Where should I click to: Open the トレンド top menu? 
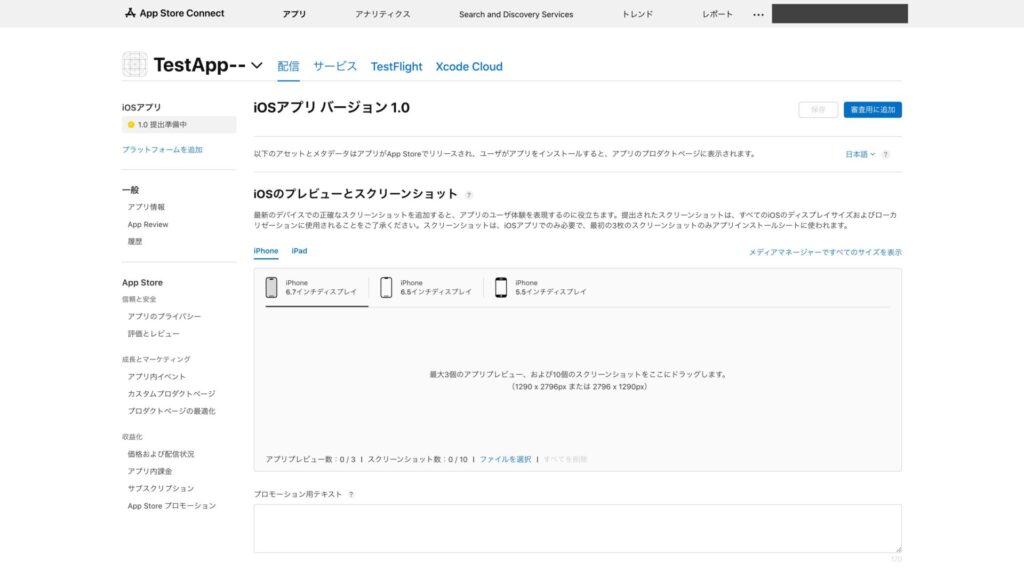(637, 14)
